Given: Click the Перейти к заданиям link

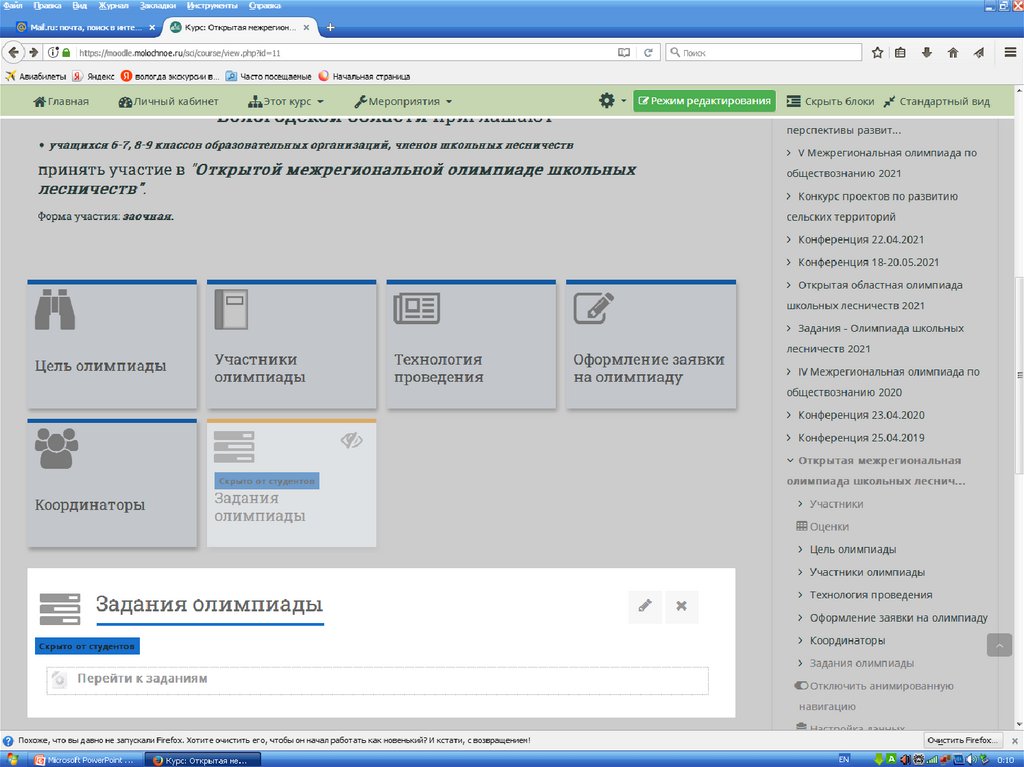Looking at the screenshot, I should (x=142, y=678).
